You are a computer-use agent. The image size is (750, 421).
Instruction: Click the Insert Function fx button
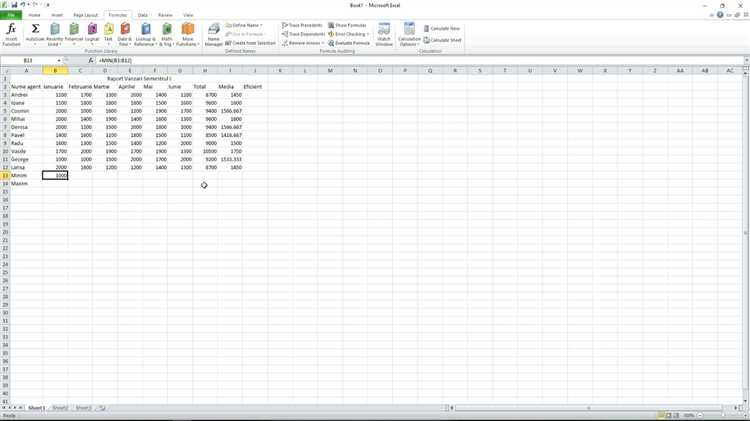coord(11,34)
